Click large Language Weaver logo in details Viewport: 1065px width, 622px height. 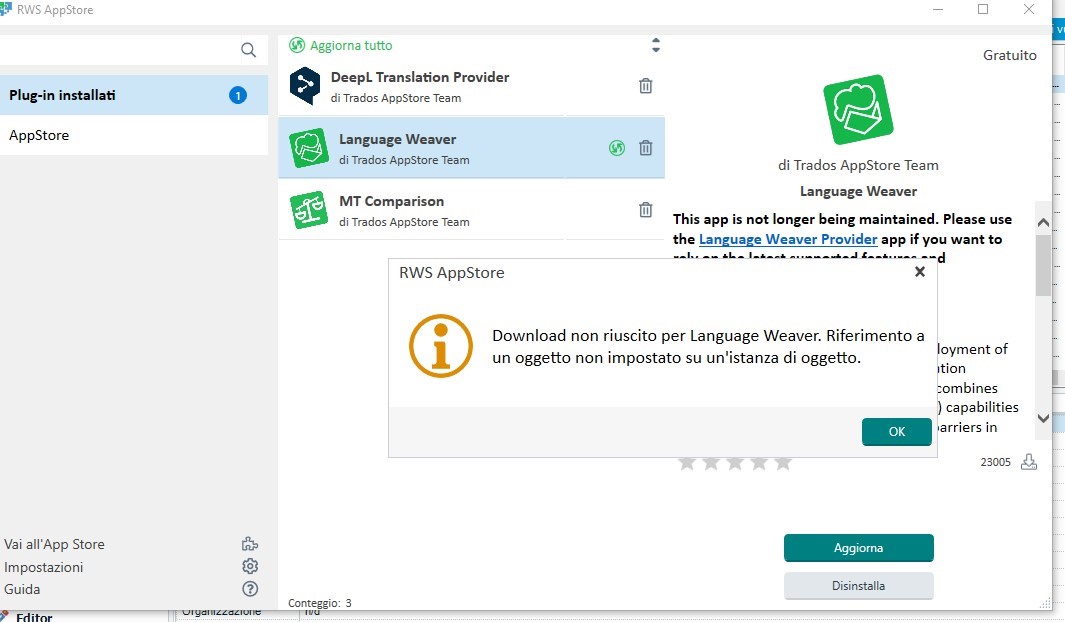point(858,109)
